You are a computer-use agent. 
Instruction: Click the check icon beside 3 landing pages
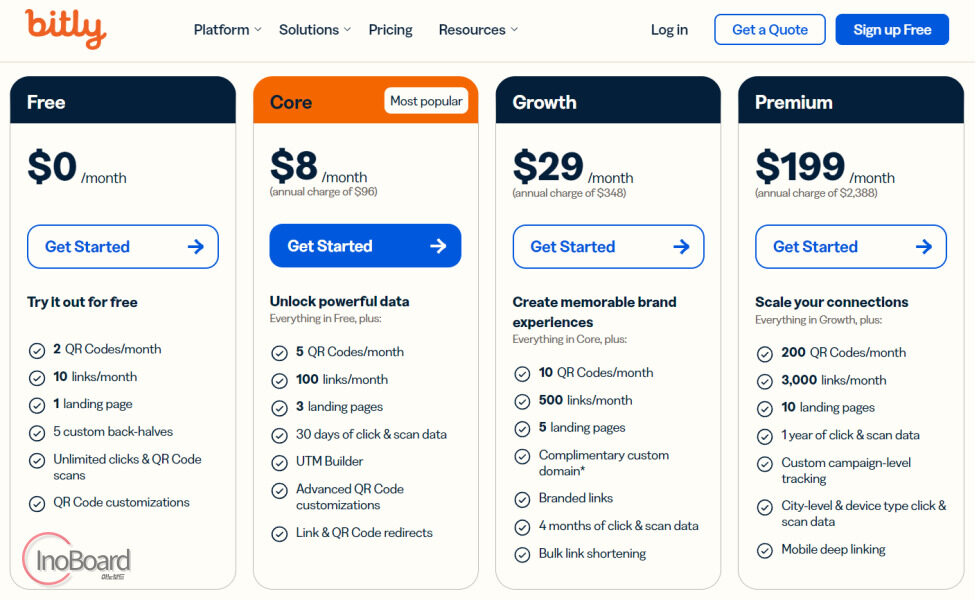279,408
